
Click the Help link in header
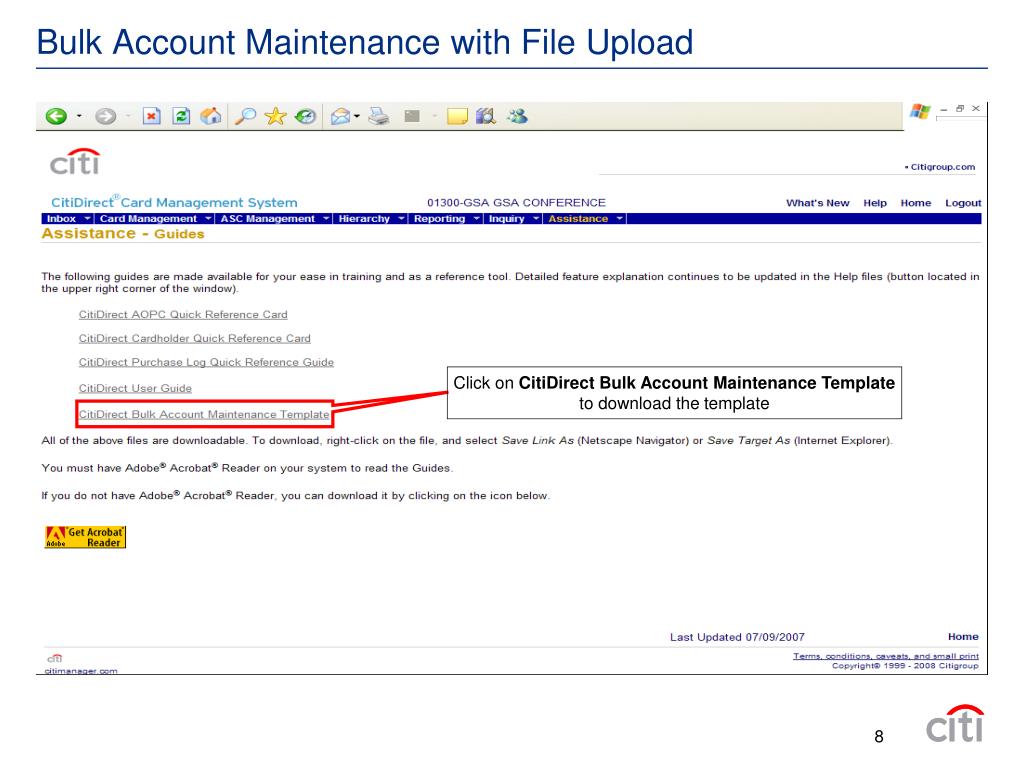875,203
